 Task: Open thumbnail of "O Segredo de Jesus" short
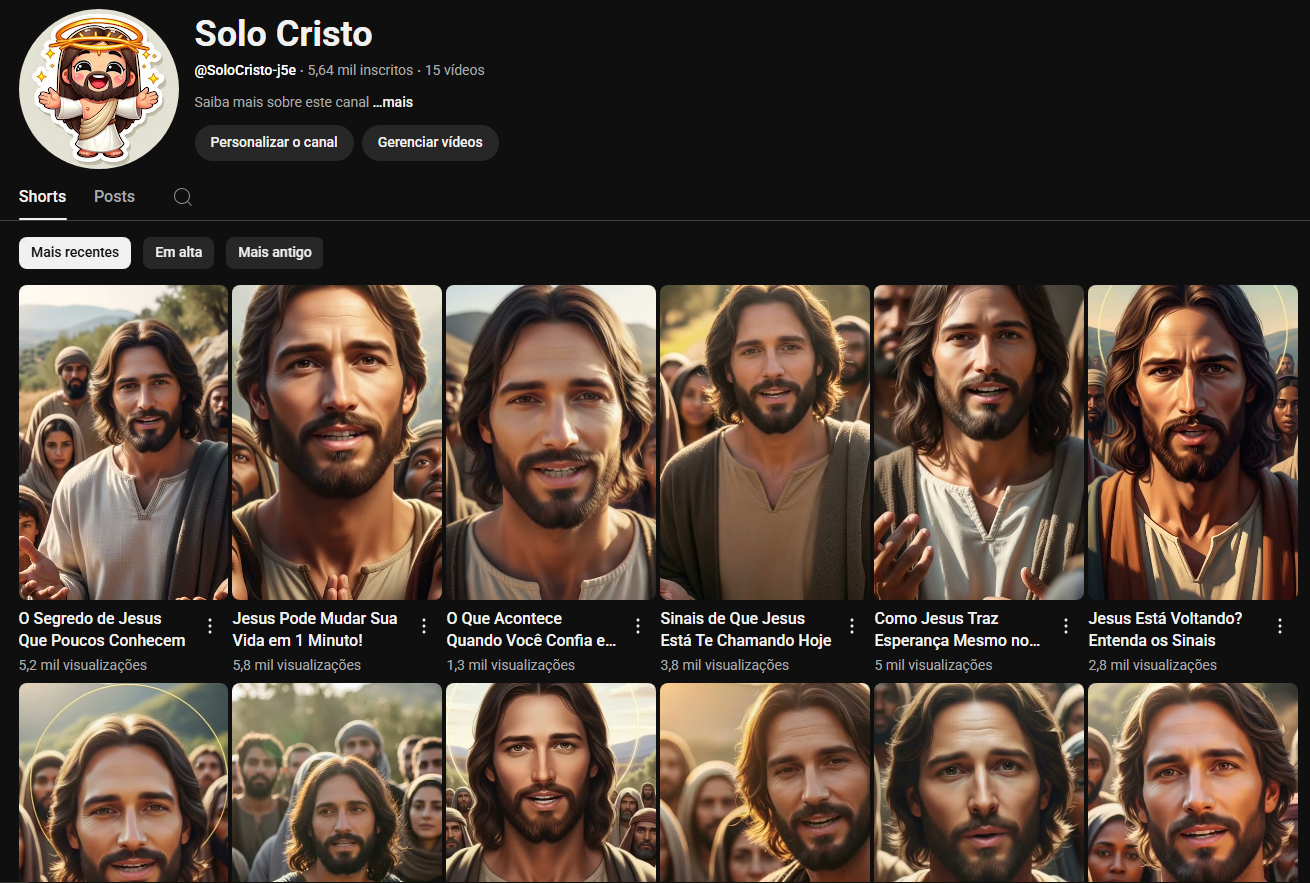pos(124,442)
